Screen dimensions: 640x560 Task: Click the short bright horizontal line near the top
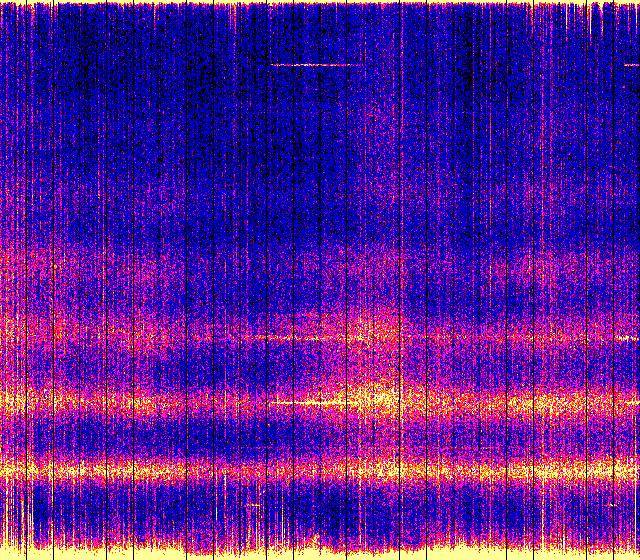tap(312, 65)
